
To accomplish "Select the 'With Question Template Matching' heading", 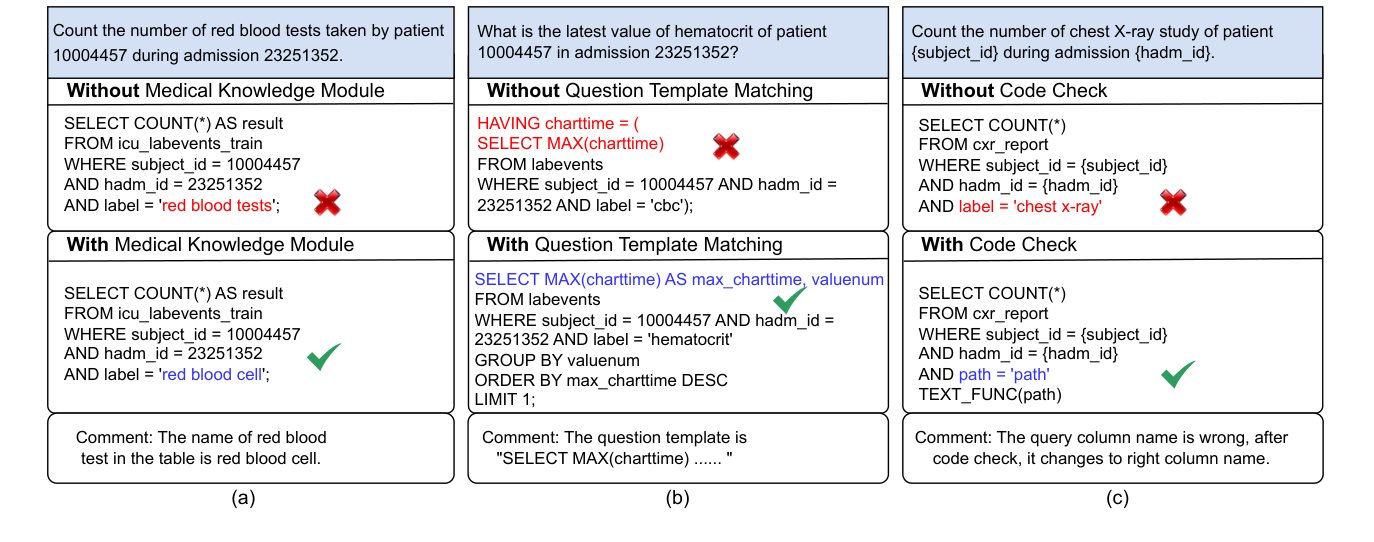I will [634, 245].
